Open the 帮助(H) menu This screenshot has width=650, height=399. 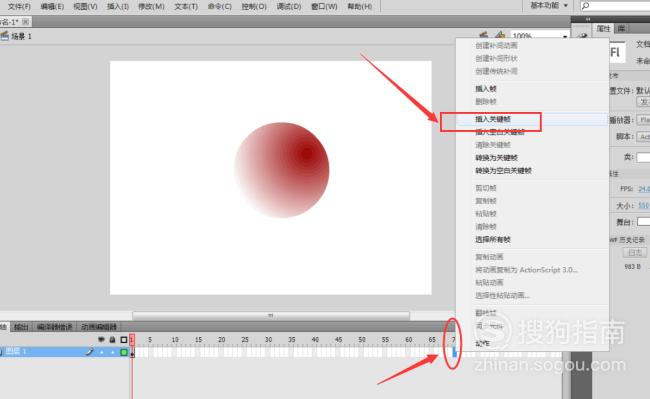point(360,7)
